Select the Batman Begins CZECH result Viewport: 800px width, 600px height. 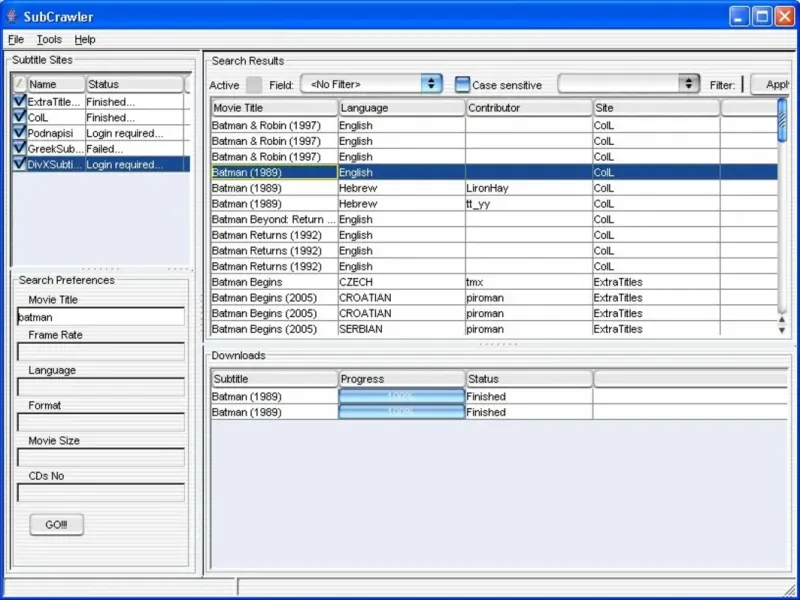pyautogui.click(x=494, y=282)
